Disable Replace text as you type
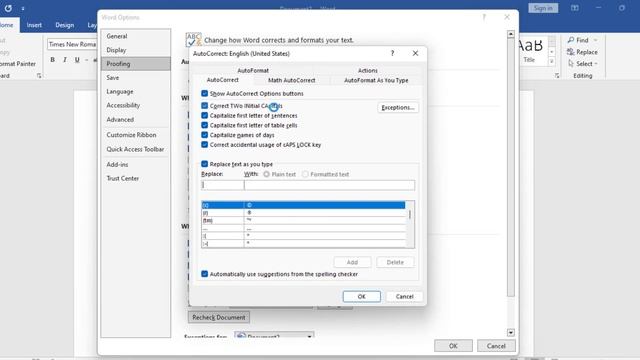The height and width of the screenshot is (360, 640). tap(204, 164)
